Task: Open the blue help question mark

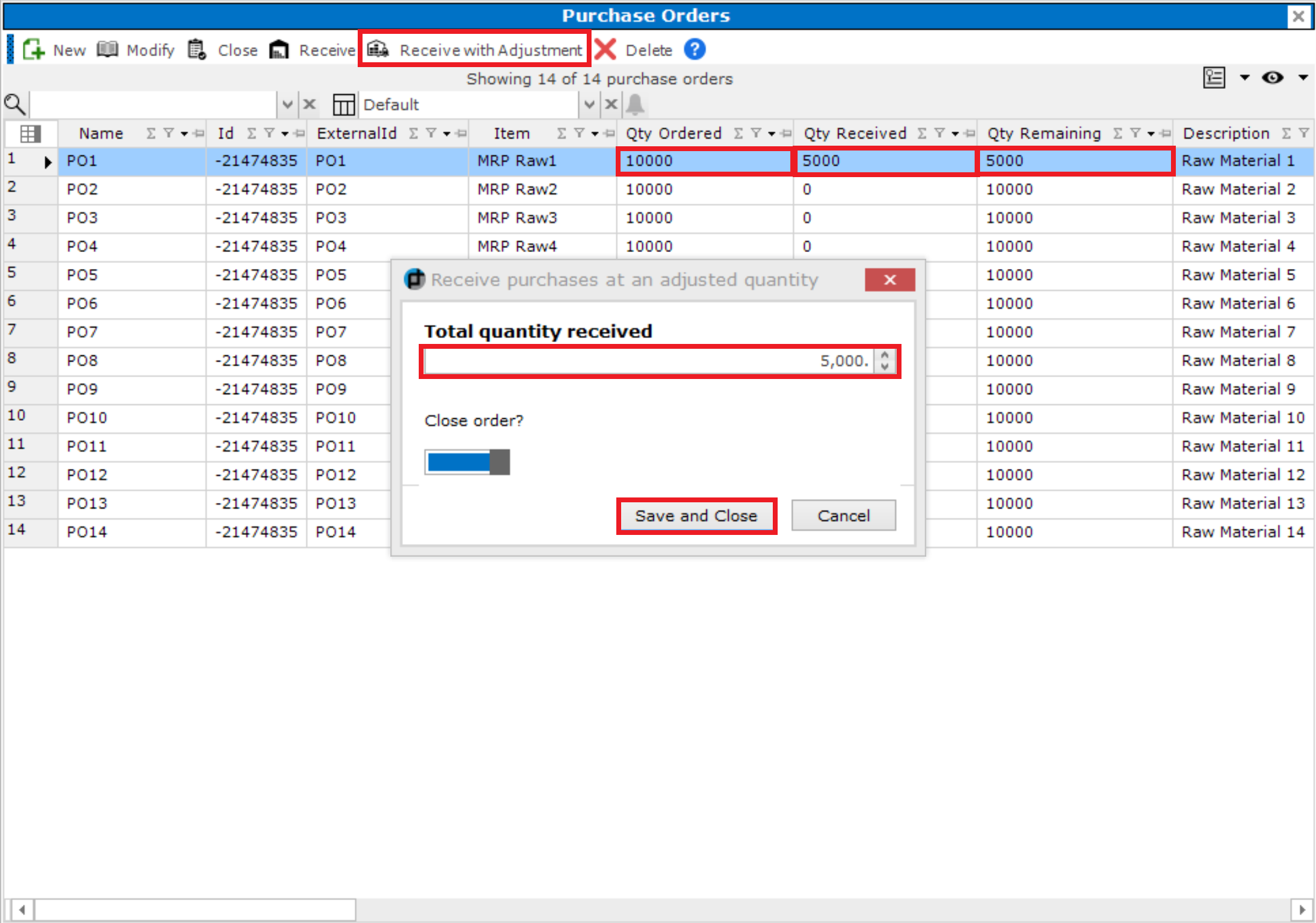Action: pyautogui.click(x=695, y=49)
